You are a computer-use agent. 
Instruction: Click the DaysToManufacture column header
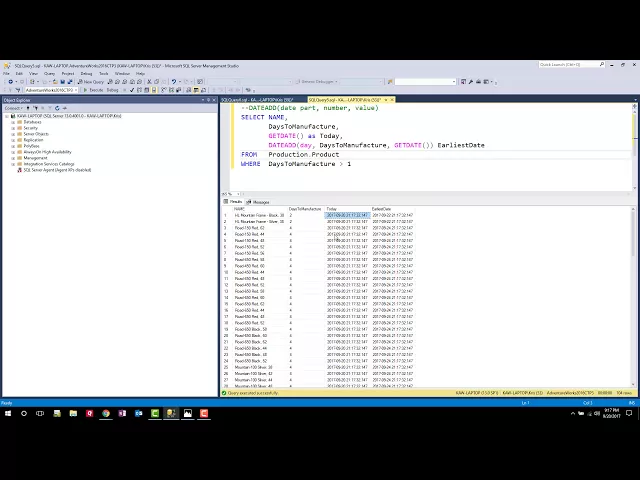[x=306, y=209]
